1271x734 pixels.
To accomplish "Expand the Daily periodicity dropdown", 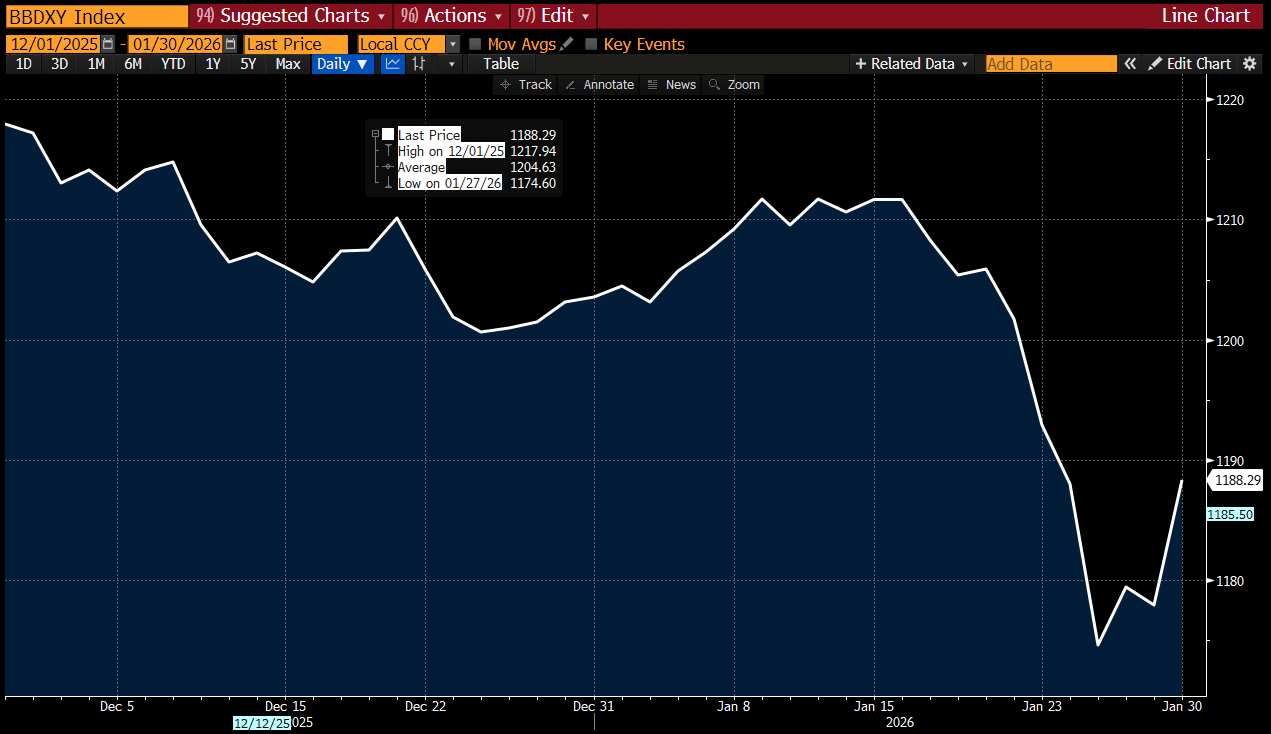I will tap(343, 64).
